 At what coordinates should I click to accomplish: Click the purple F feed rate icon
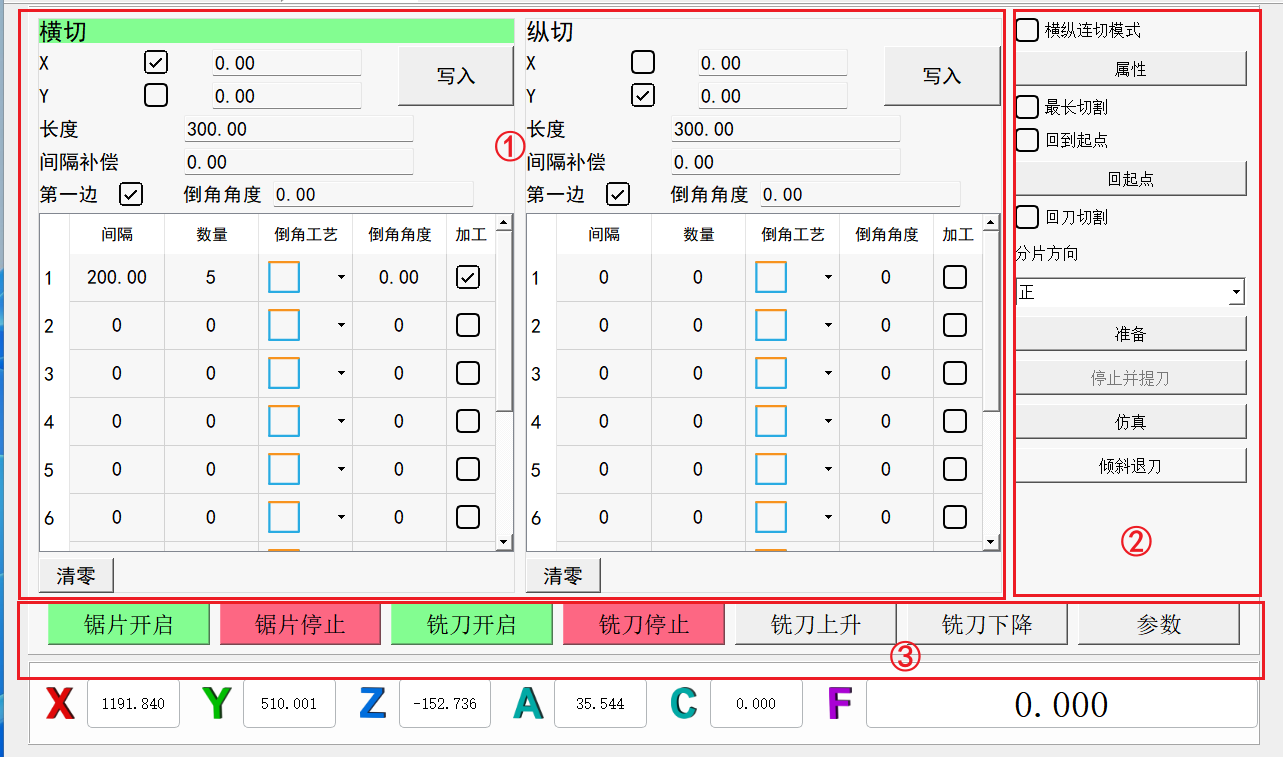point(839,704)
